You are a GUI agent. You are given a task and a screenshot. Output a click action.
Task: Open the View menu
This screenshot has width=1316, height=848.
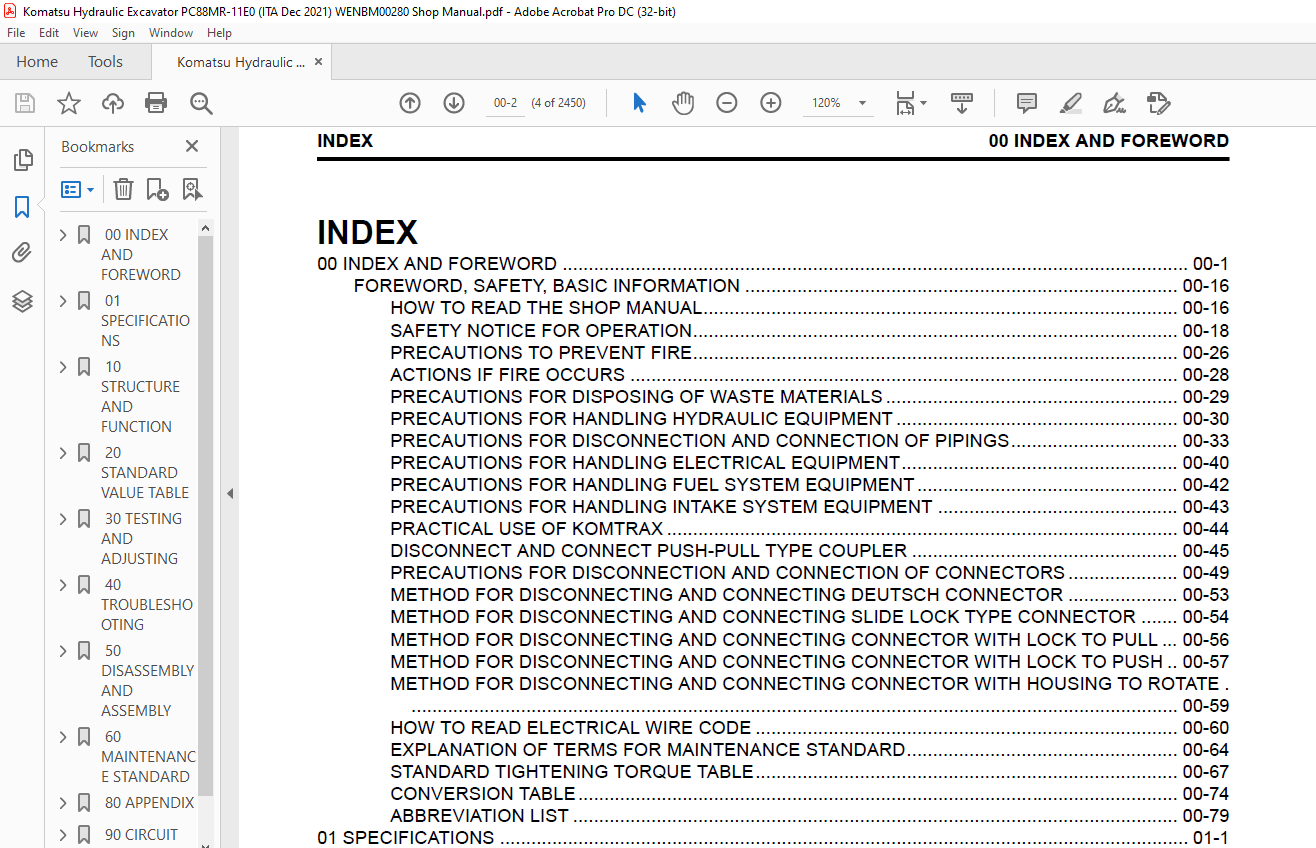[85, 33]
